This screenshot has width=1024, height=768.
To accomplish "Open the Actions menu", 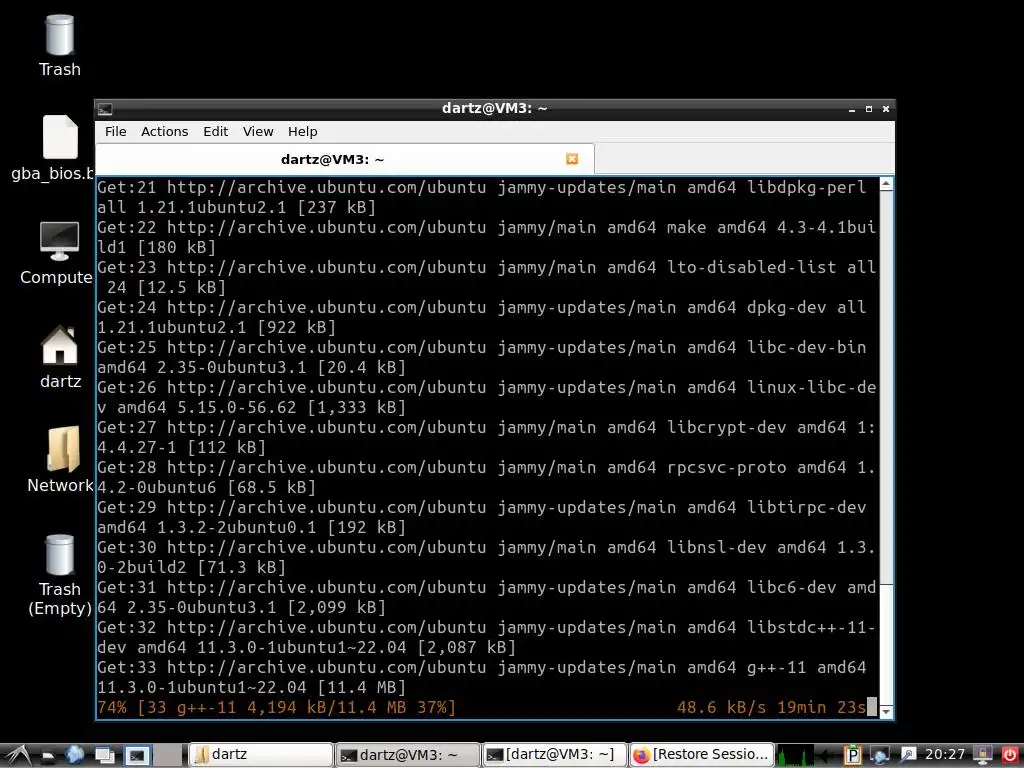I will click(165, 131).
